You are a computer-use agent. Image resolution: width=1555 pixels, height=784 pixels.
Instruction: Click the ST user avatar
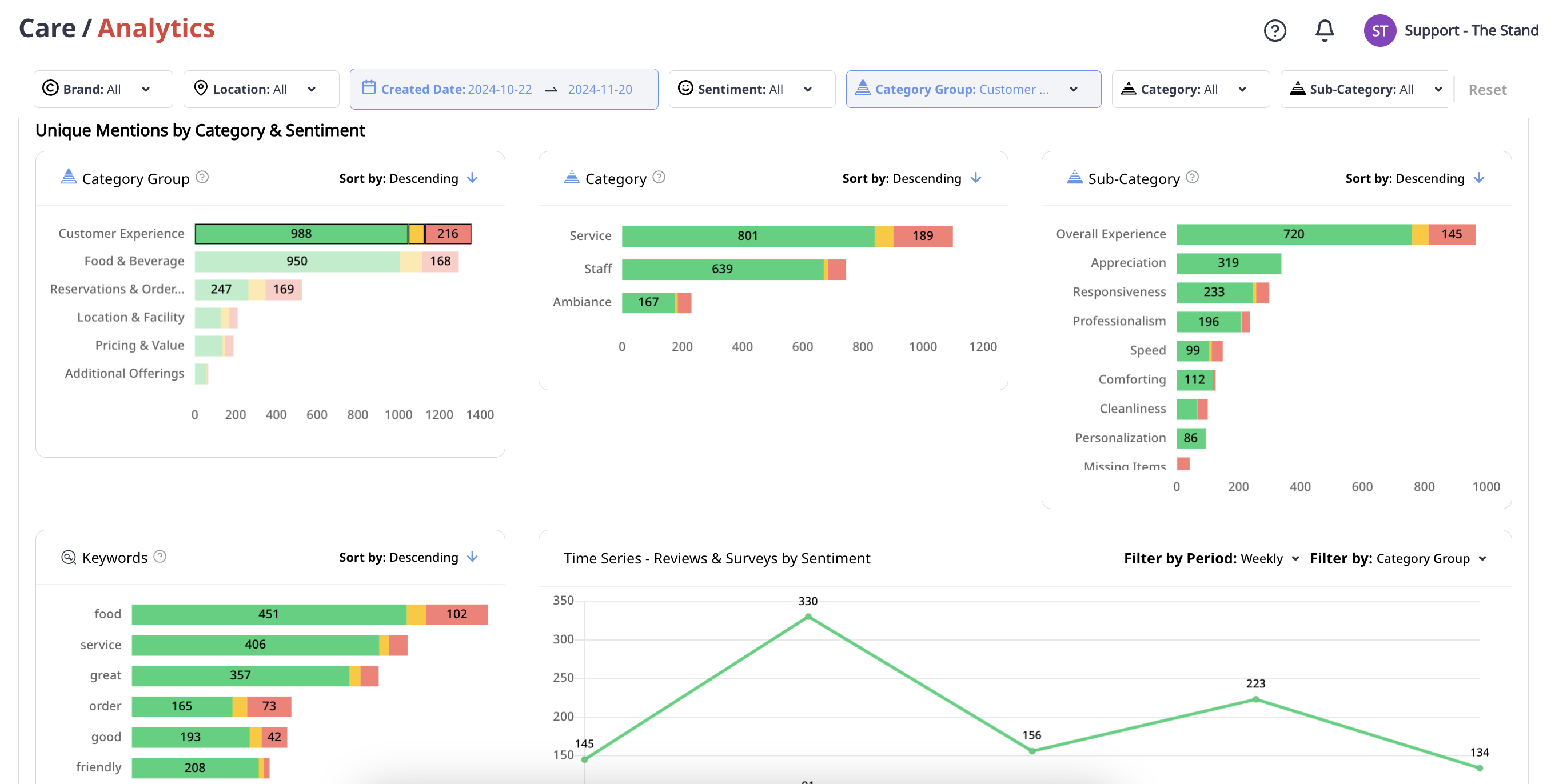pos(1379,30)
